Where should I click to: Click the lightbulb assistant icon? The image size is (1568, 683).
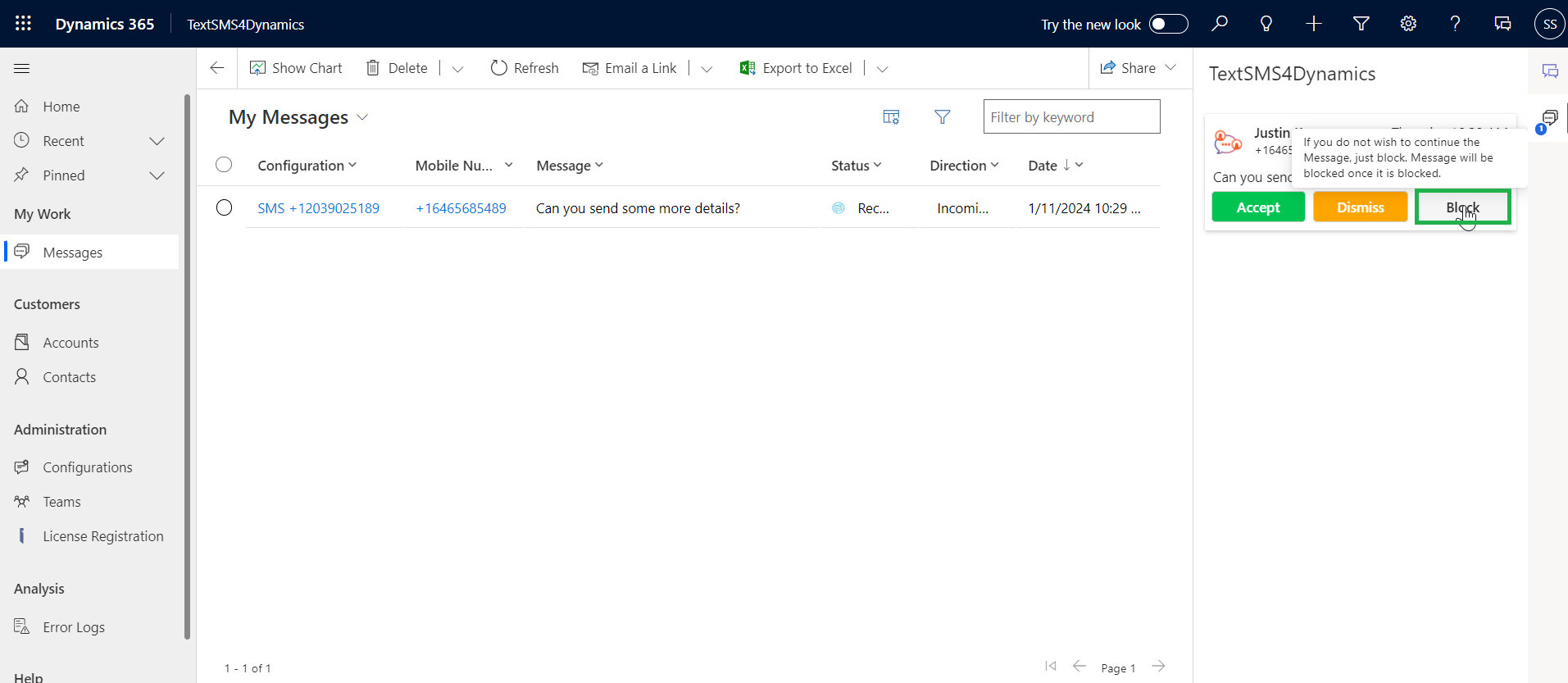click(1266, 24)
